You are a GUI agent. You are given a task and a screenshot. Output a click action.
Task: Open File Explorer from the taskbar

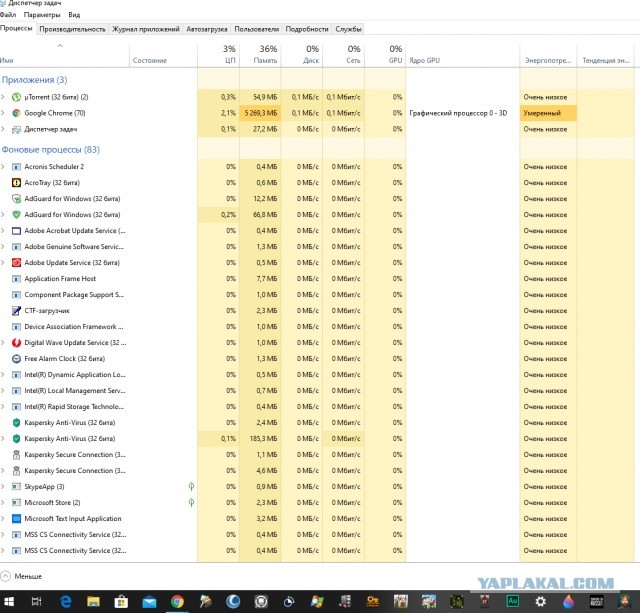coord(93,602)
